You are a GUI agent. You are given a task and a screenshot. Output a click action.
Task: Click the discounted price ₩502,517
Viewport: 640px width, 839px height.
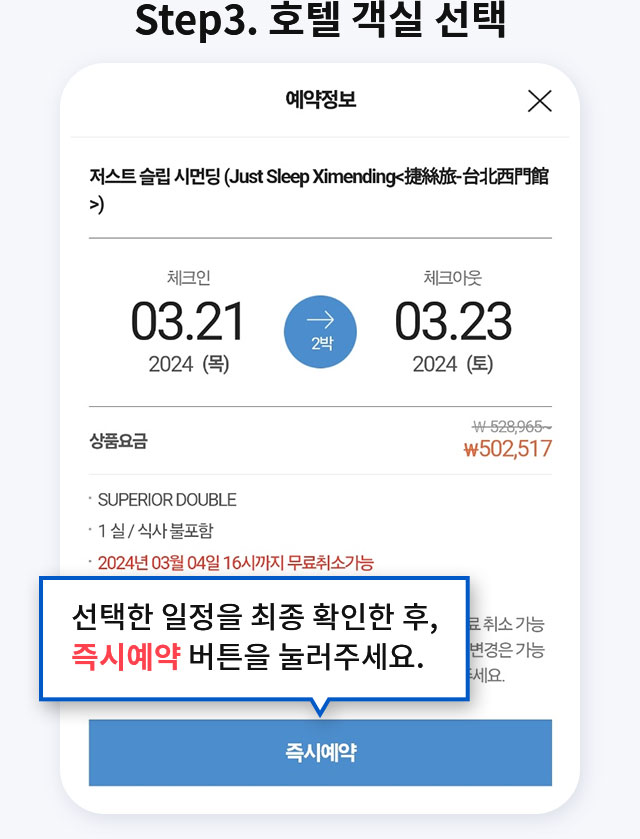507,448
